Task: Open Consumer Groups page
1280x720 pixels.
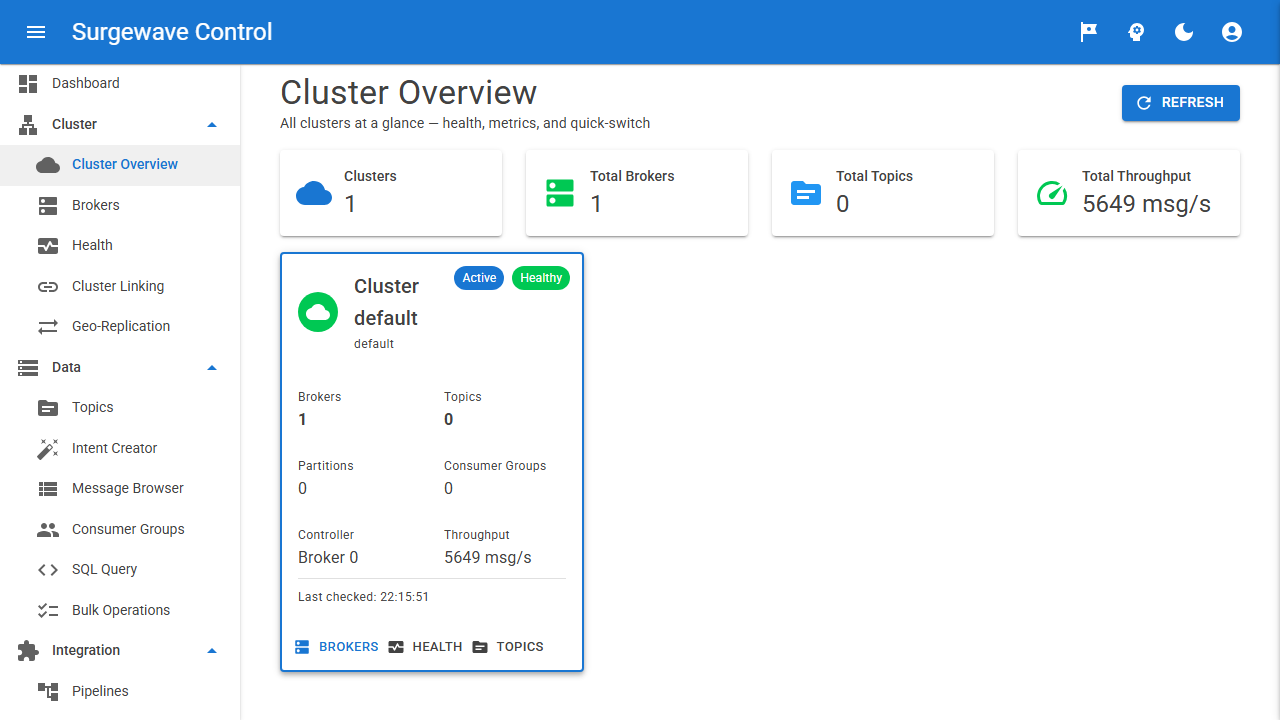Action: 120,530
